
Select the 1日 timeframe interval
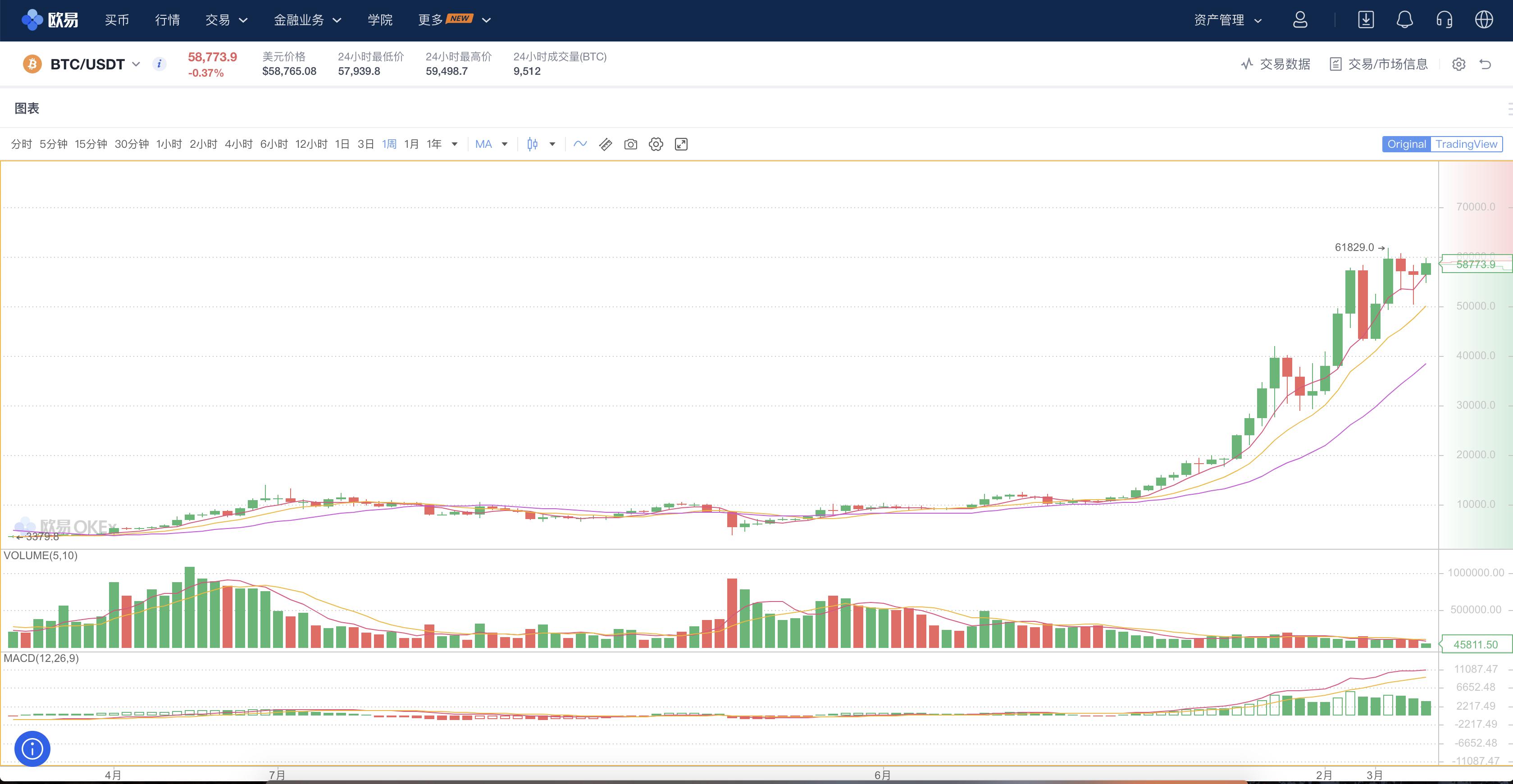pyautogui.click(x=342, y=145)
